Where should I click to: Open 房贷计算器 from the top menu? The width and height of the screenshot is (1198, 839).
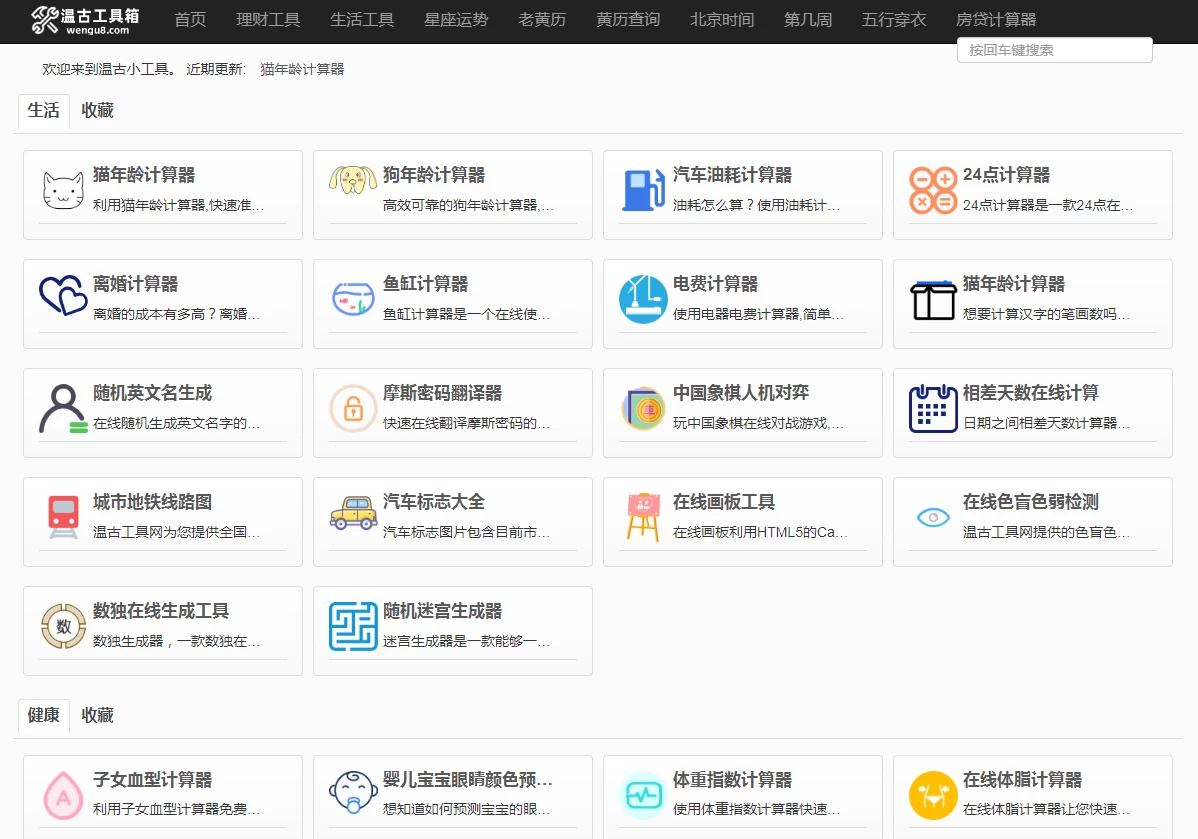click(996, 20)
